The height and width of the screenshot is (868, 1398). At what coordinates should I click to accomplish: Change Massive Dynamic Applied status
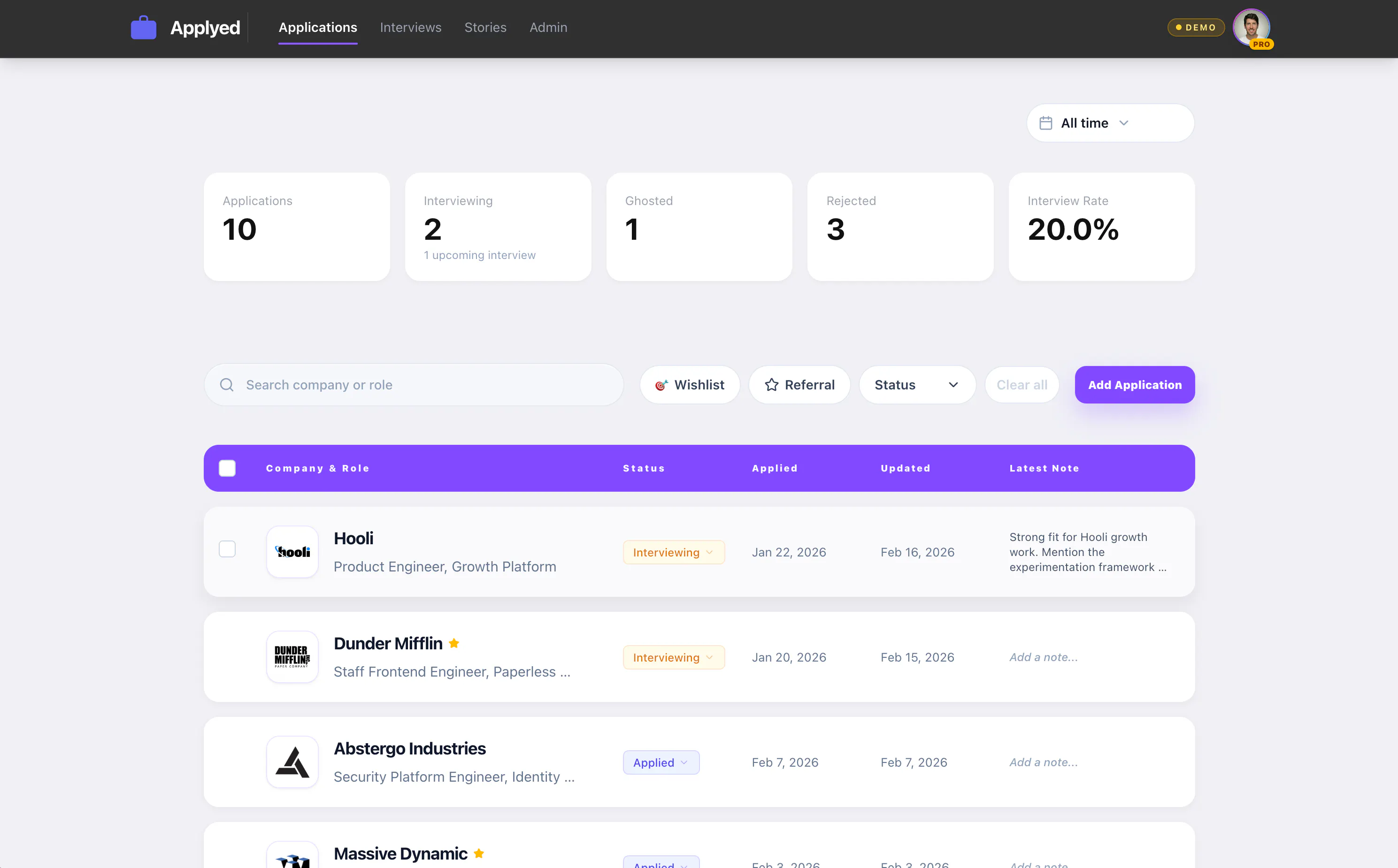coord(661,863)
